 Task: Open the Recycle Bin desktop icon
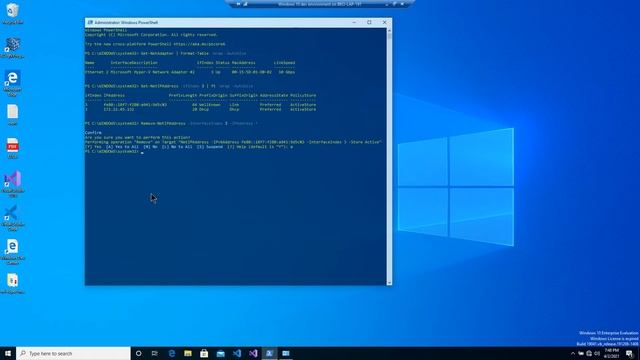tap(13, 13)
